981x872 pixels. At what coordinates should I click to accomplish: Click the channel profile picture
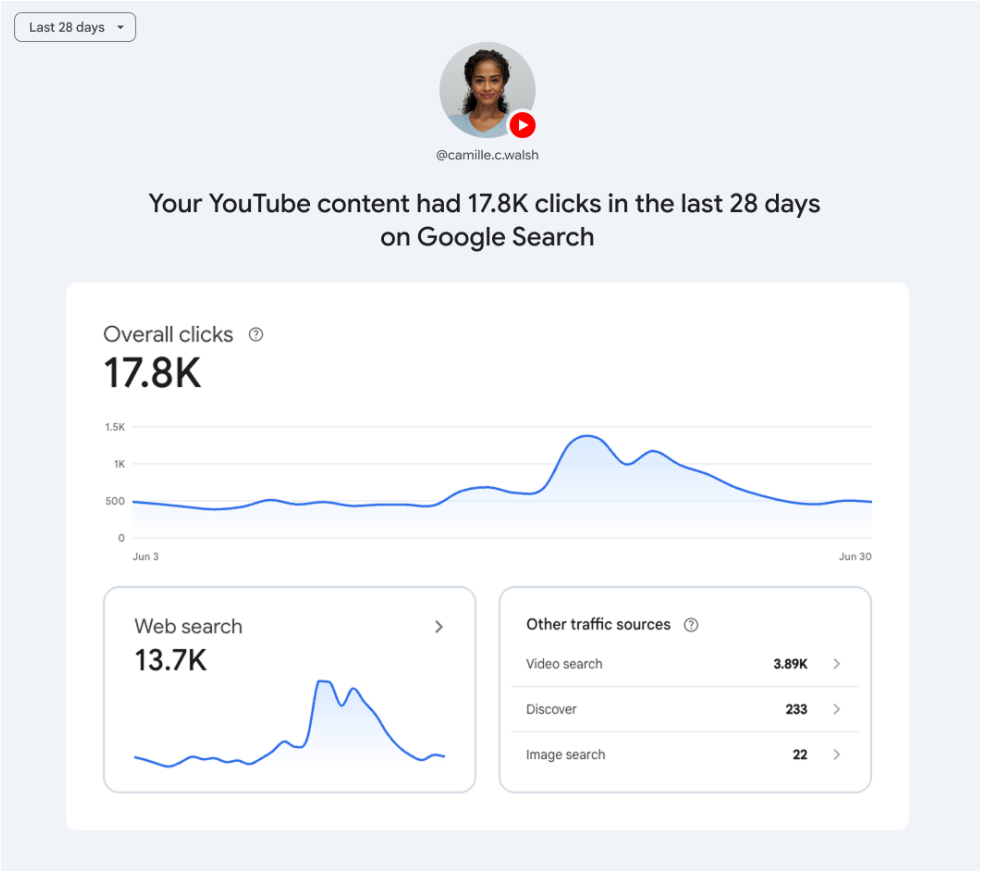487,90
